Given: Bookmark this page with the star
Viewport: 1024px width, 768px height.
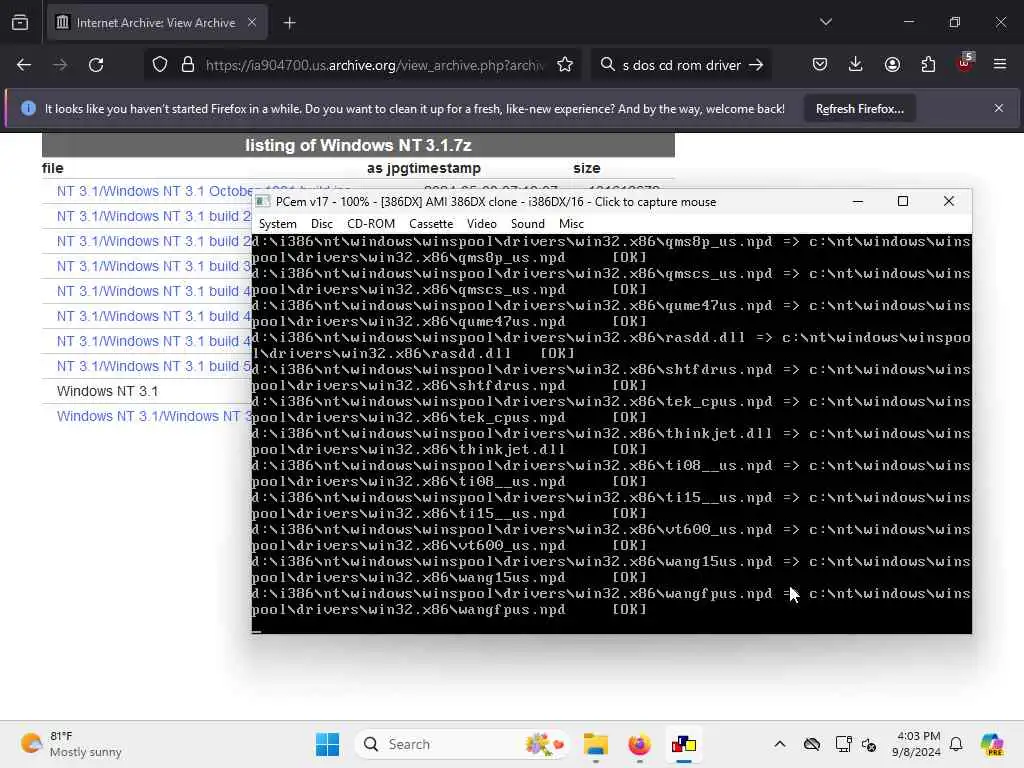Looking at the screenshot, I should tap(565, 65).
